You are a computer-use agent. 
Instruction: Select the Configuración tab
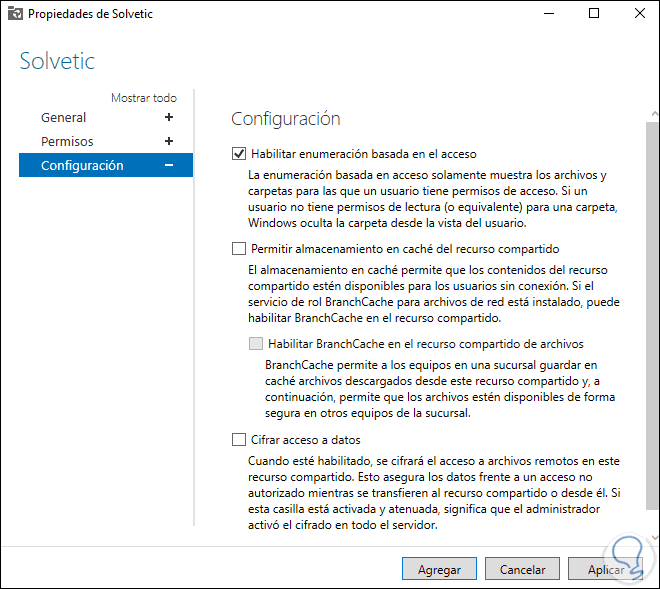[x=106, y=165]
